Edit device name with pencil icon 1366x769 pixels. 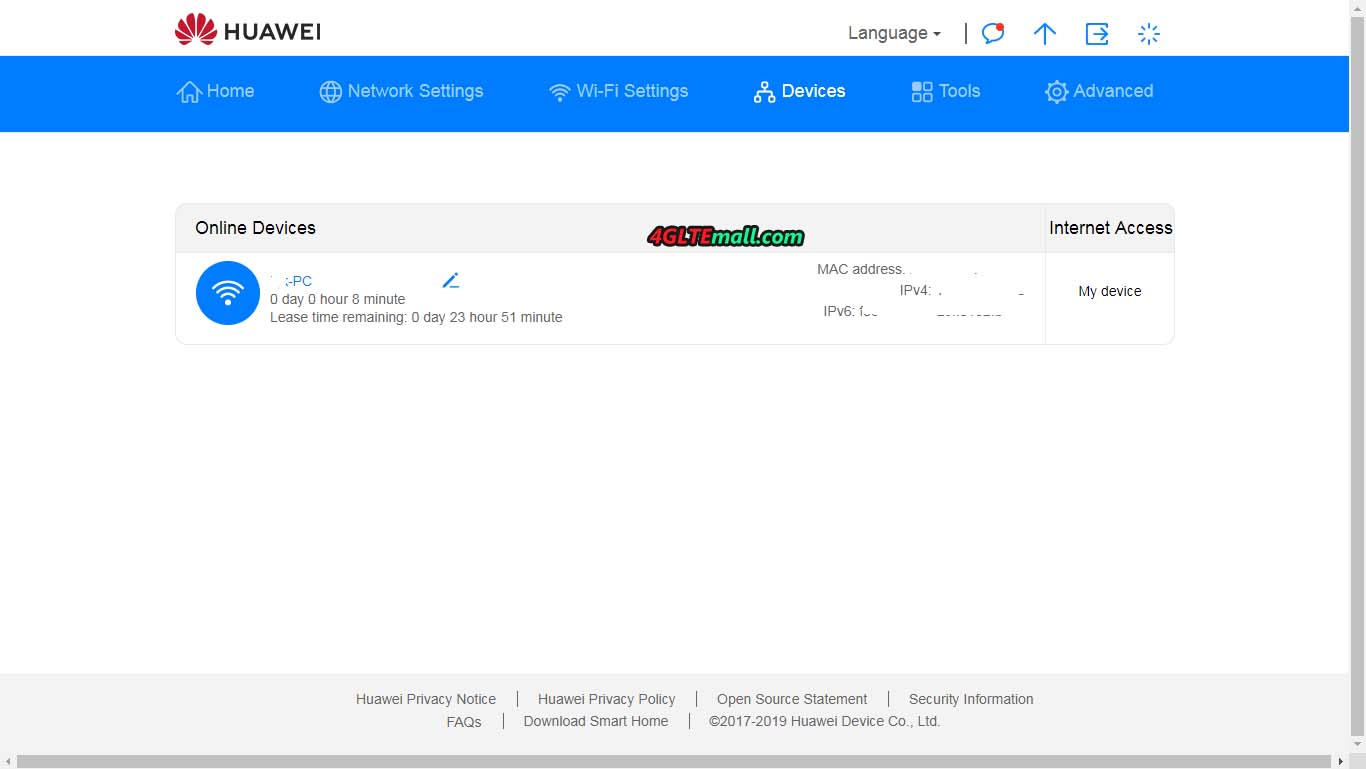(x=451, y=281)
